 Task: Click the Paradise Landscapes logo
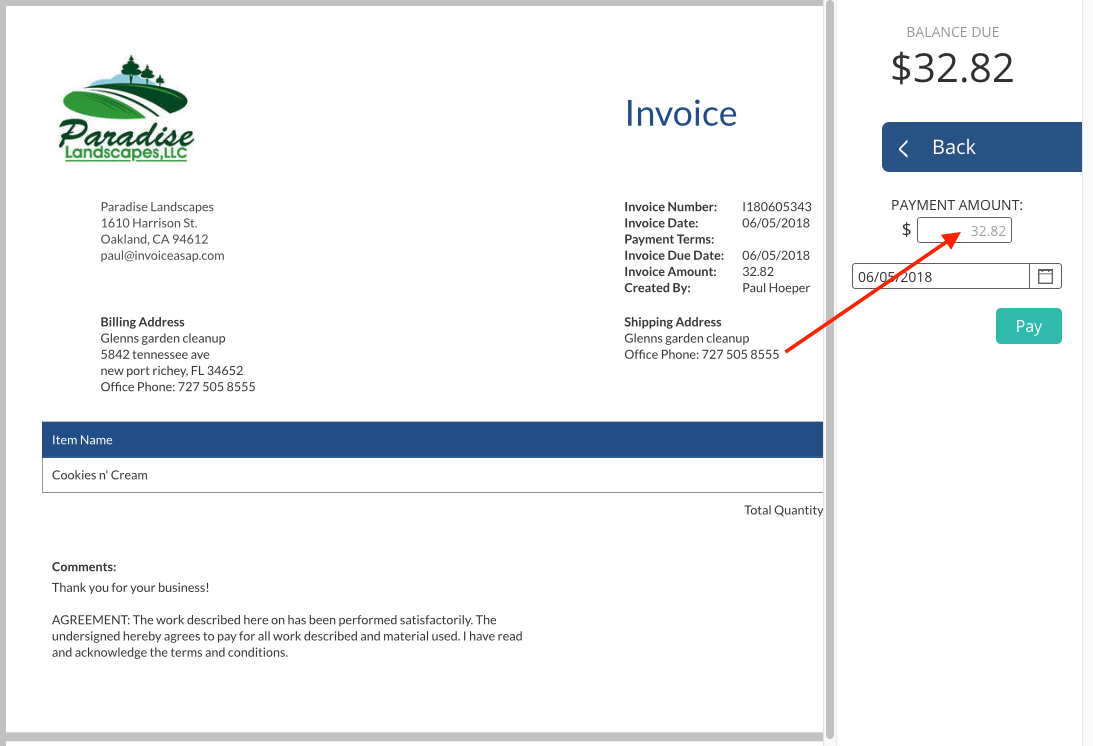[x=126, y=110]
